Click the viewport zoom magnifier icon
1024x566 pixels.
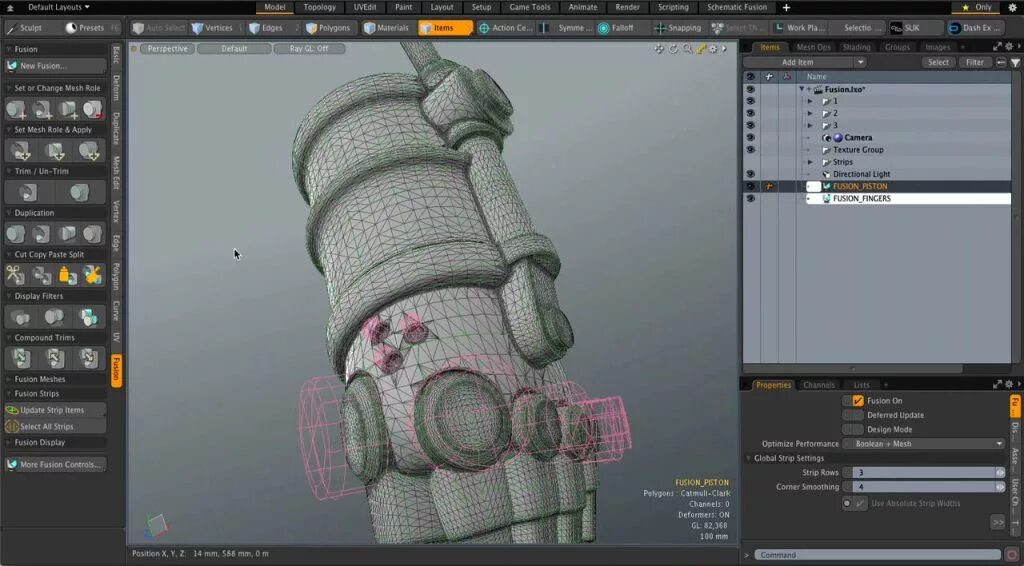click(687, 49)
